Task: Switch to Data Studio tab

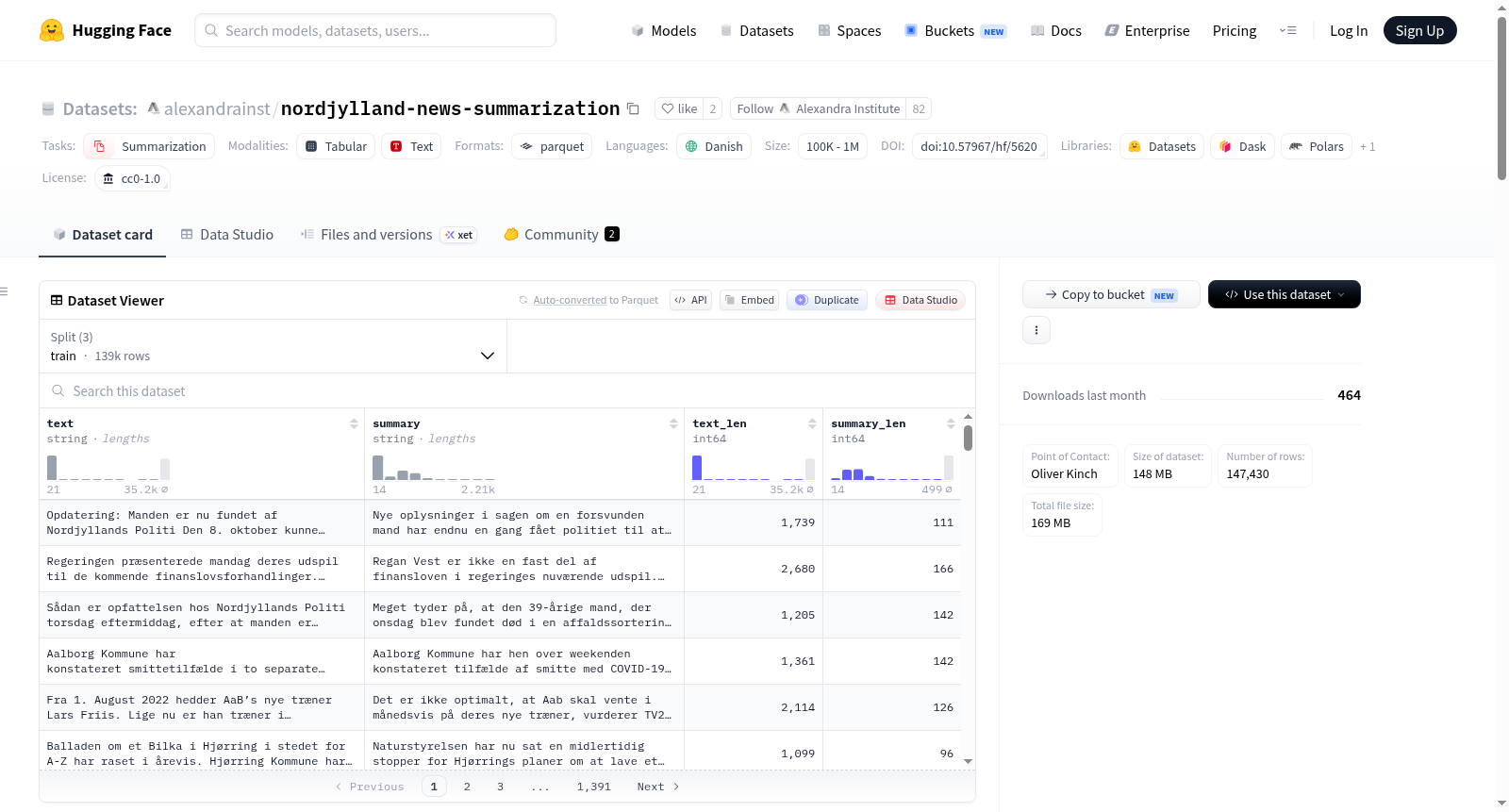Action: coord(227,235)
